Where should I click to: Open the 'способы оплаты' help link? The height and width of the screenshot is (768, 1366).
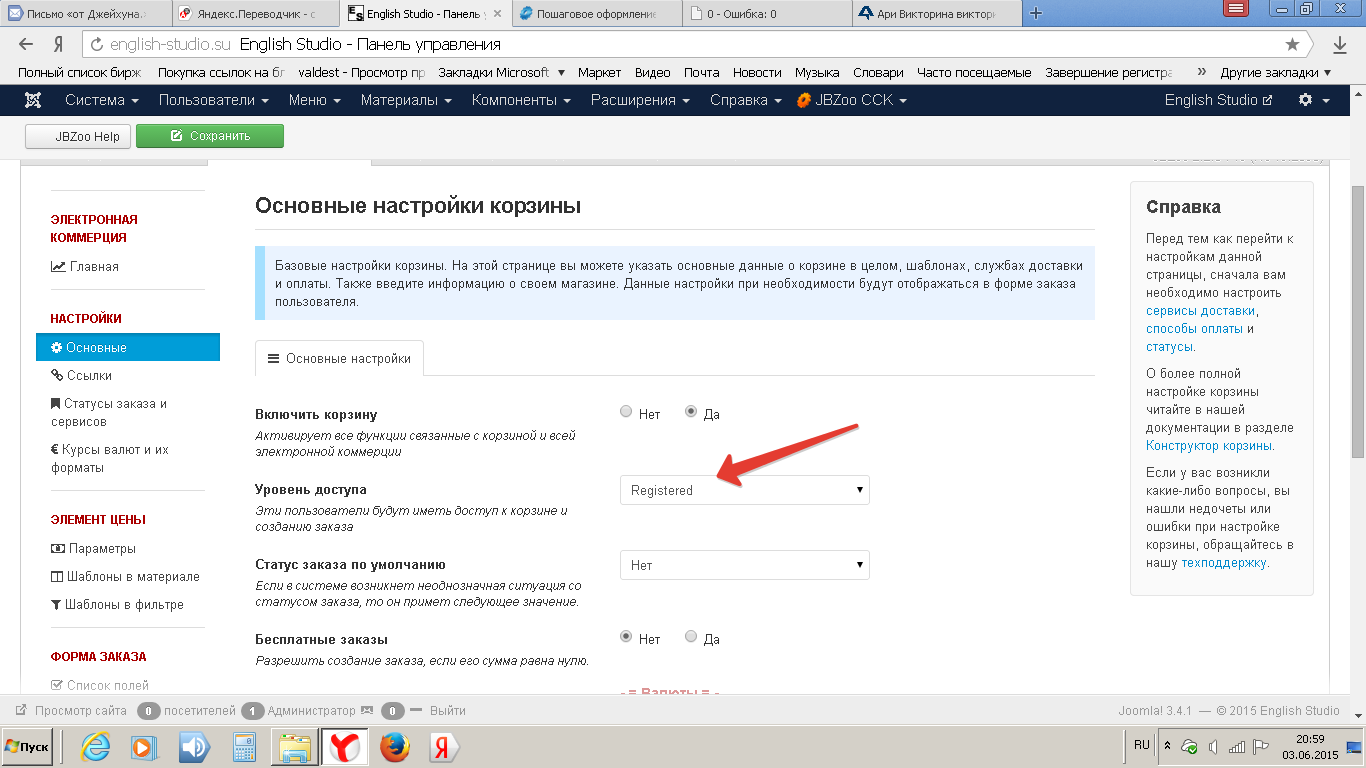[x=1194, y=328]
